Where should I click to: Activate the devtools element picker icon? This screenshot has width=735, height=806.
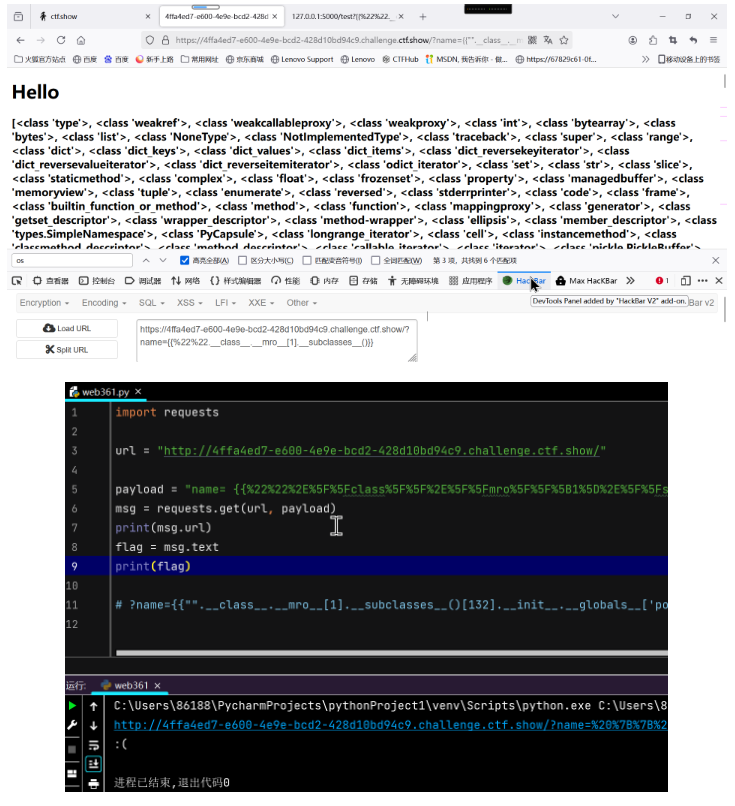point(17,281)
